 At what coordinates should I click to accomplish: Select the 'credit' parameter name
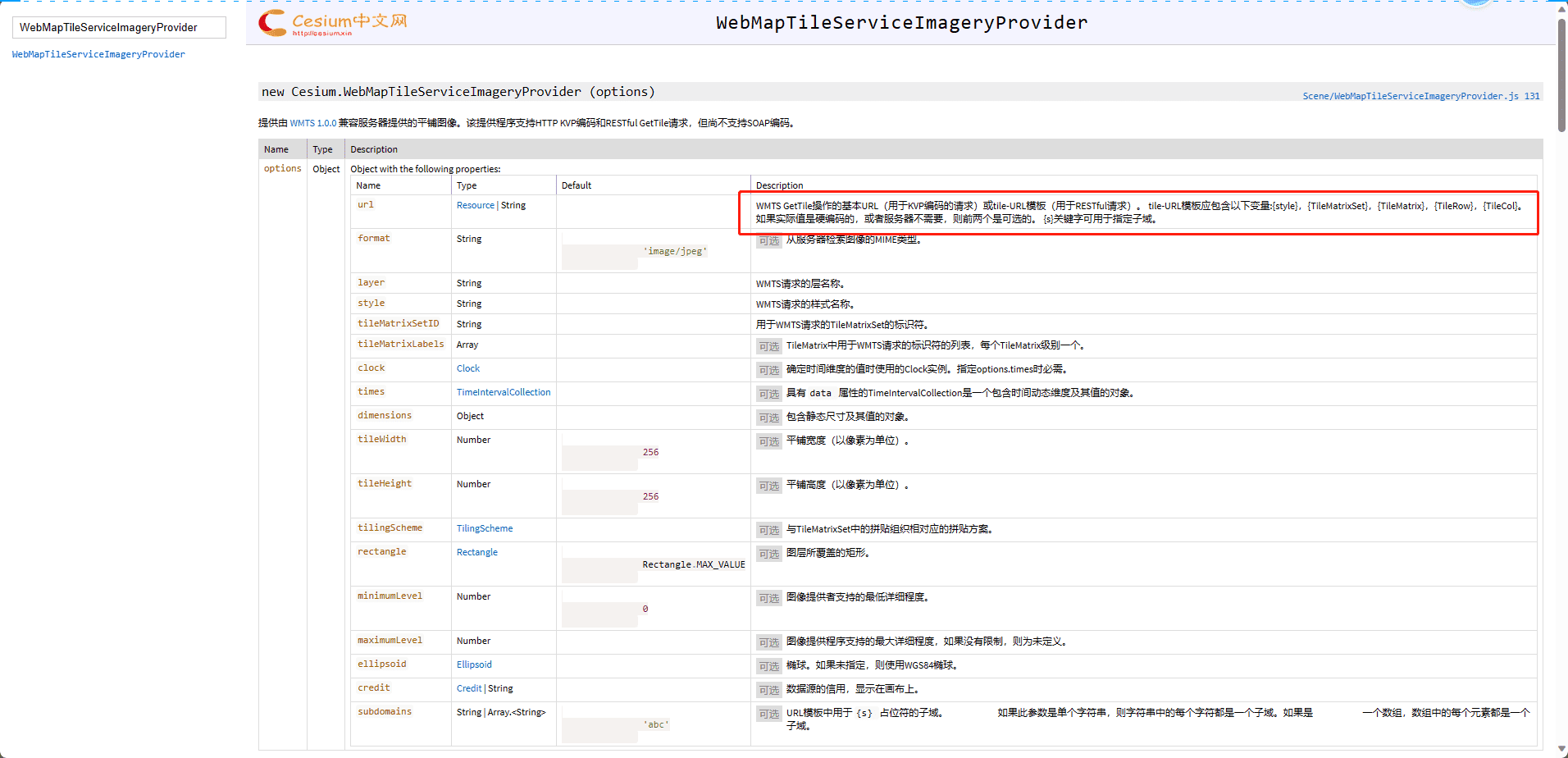pos(374,687)
